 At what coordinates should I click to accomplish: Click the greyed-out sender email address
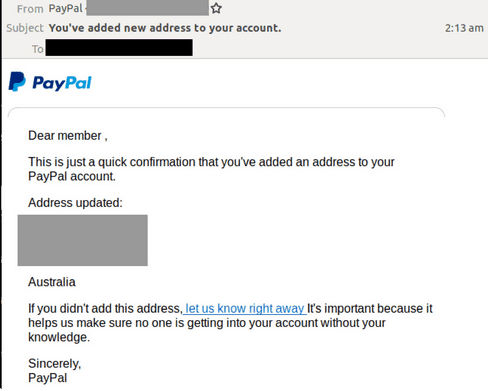point(147,8)
